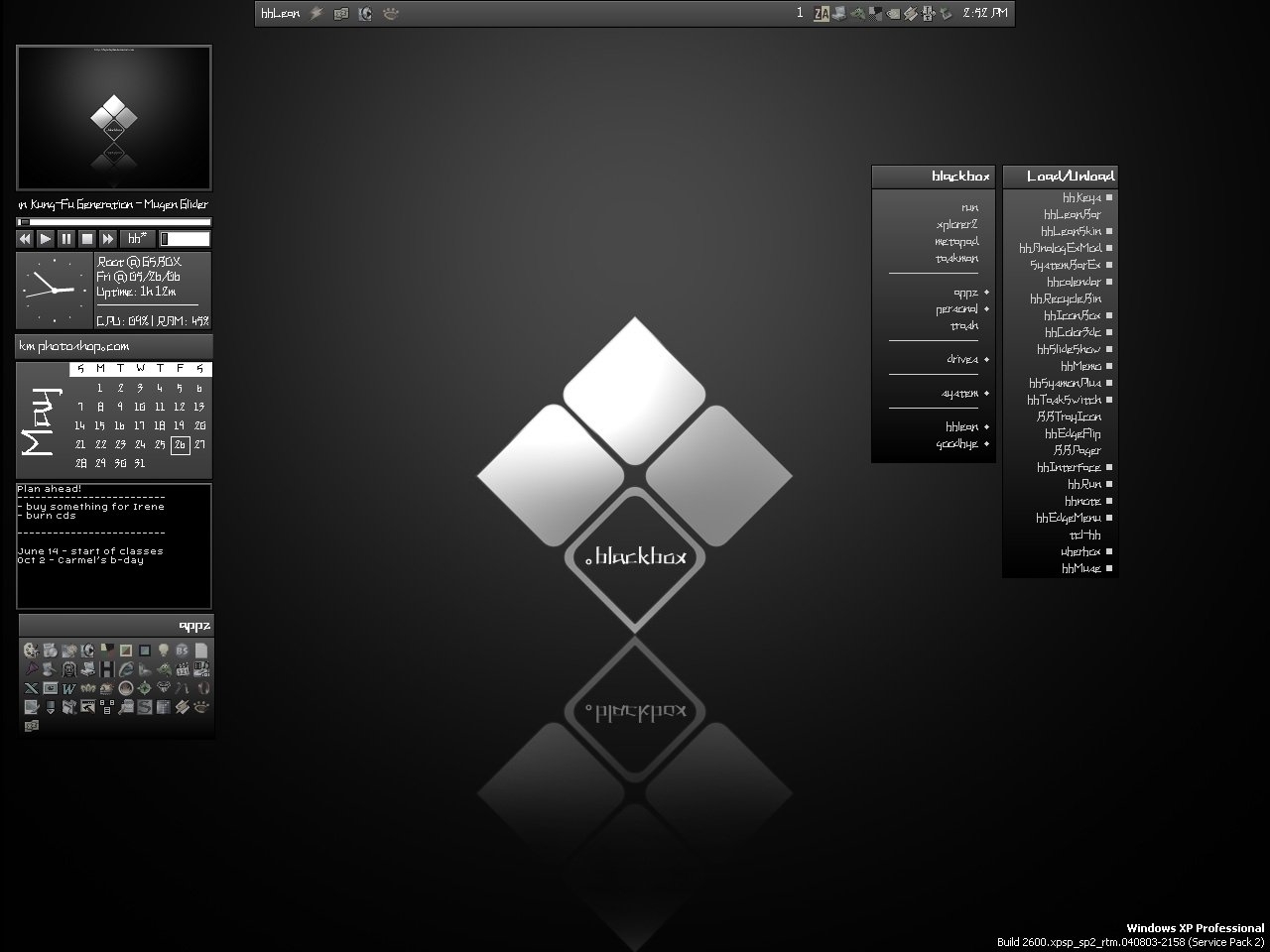Select May 31 on the calendar
Viewport: 1270px width, 952px height.
coord(140,463)
